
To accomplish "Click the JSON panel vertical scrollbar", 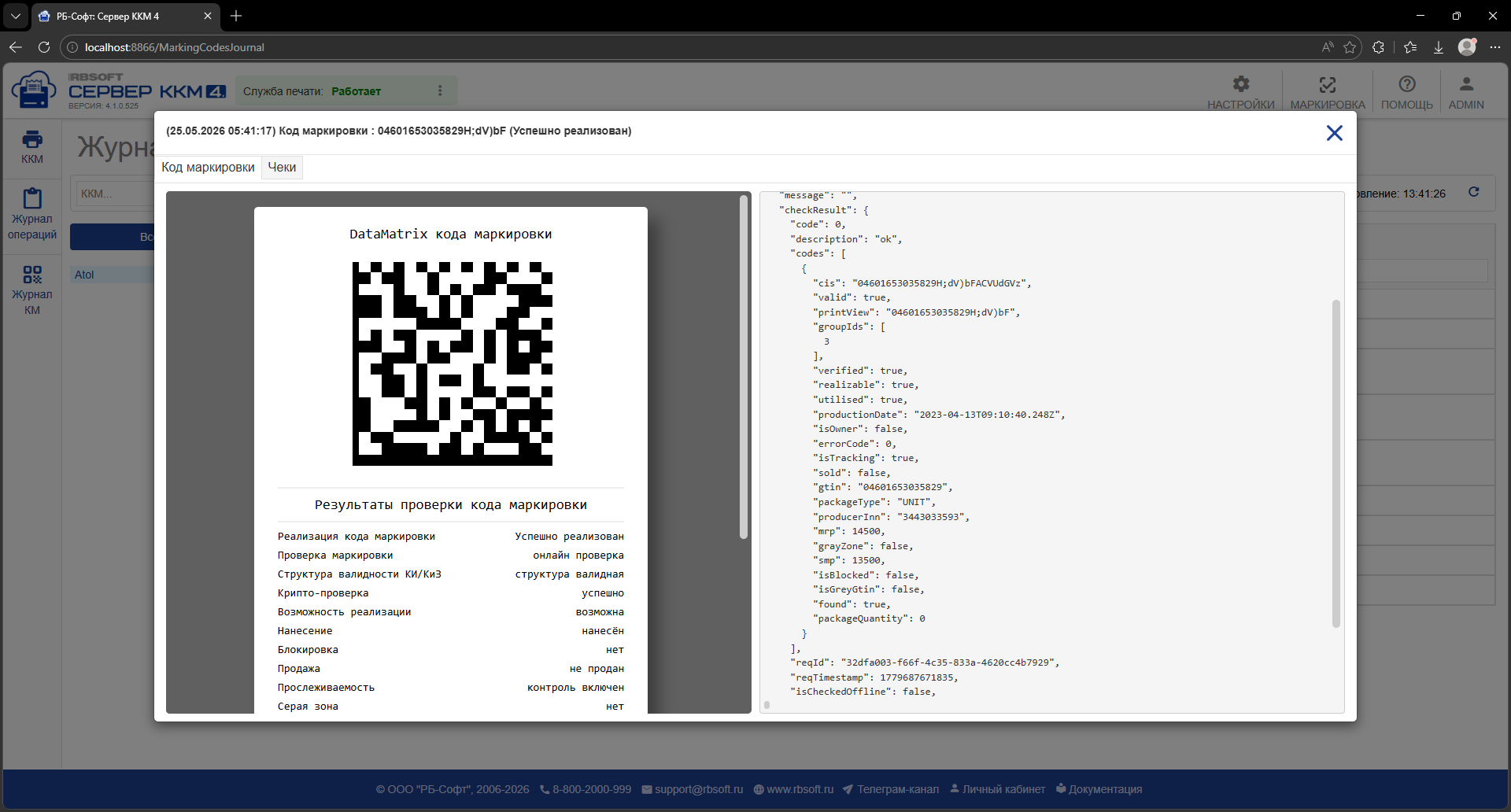I will coord(1336,463).
